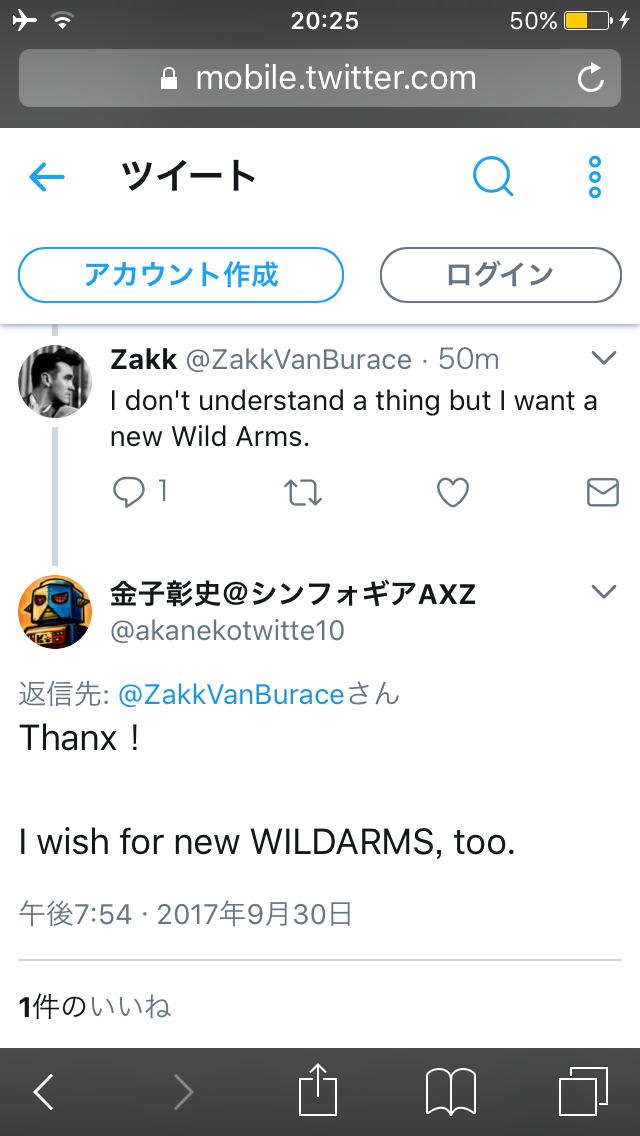Expand options chevron on Zakk's tweet

click(604, 357)
